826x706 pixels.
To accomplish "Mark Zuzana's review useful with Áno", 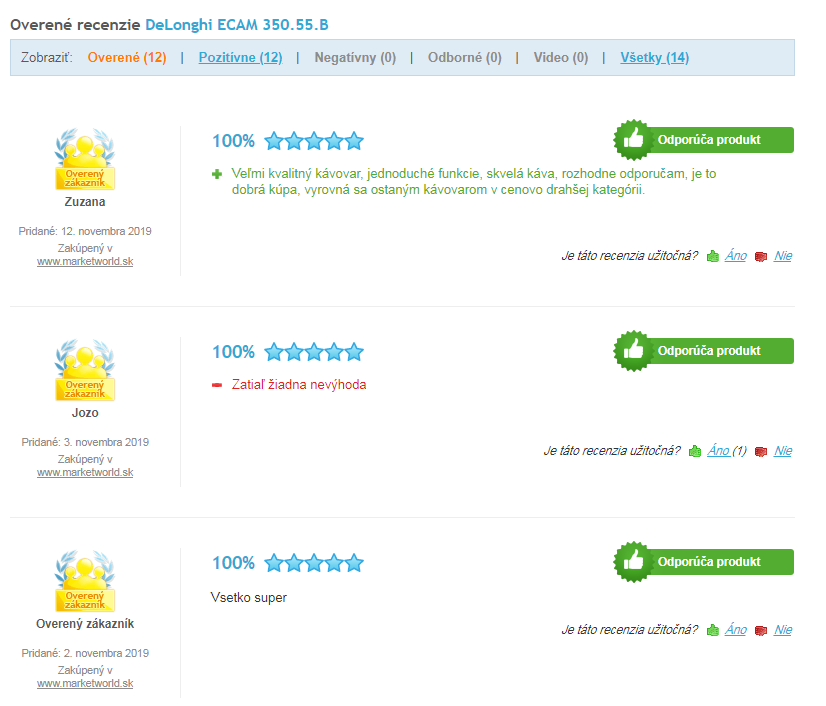I will pyautogui.click(x=735, y=256).
